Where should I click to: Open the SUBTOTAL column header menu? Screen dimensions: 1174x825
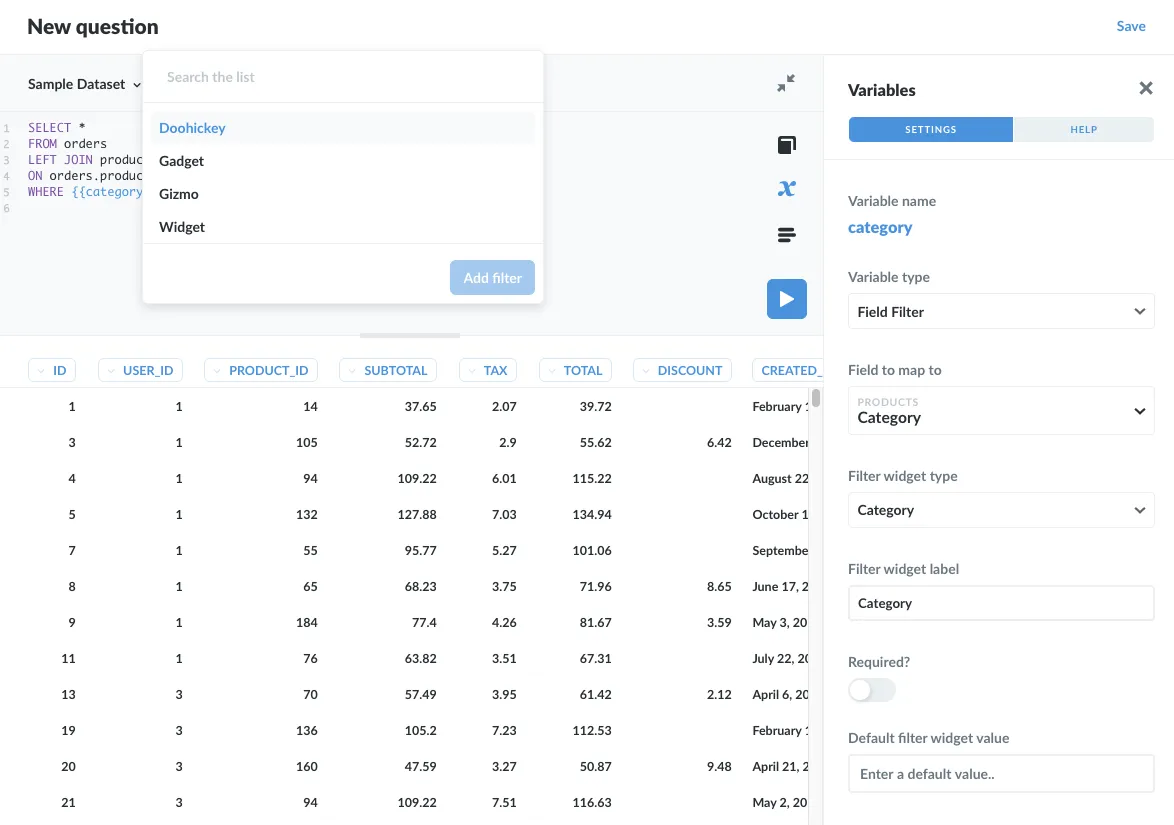coord(388,371)
